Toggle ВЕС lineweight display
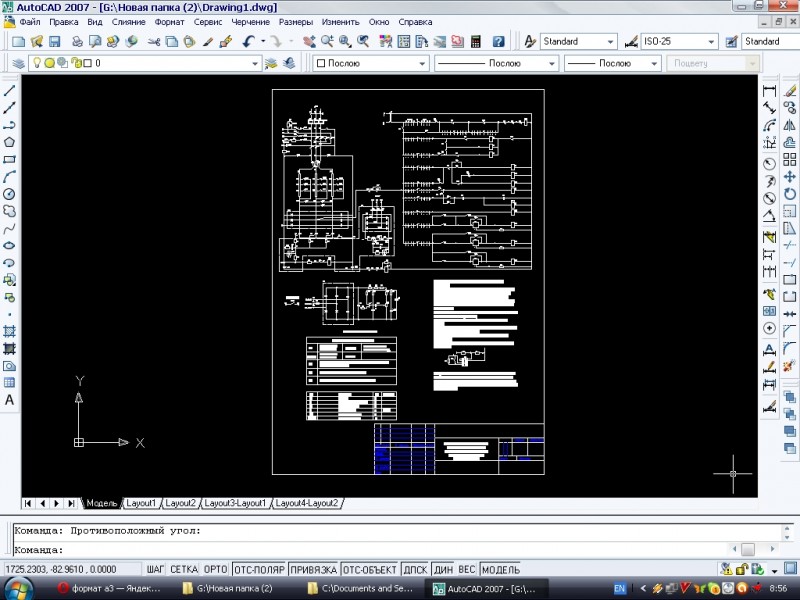800x600 pixels. 466,569
